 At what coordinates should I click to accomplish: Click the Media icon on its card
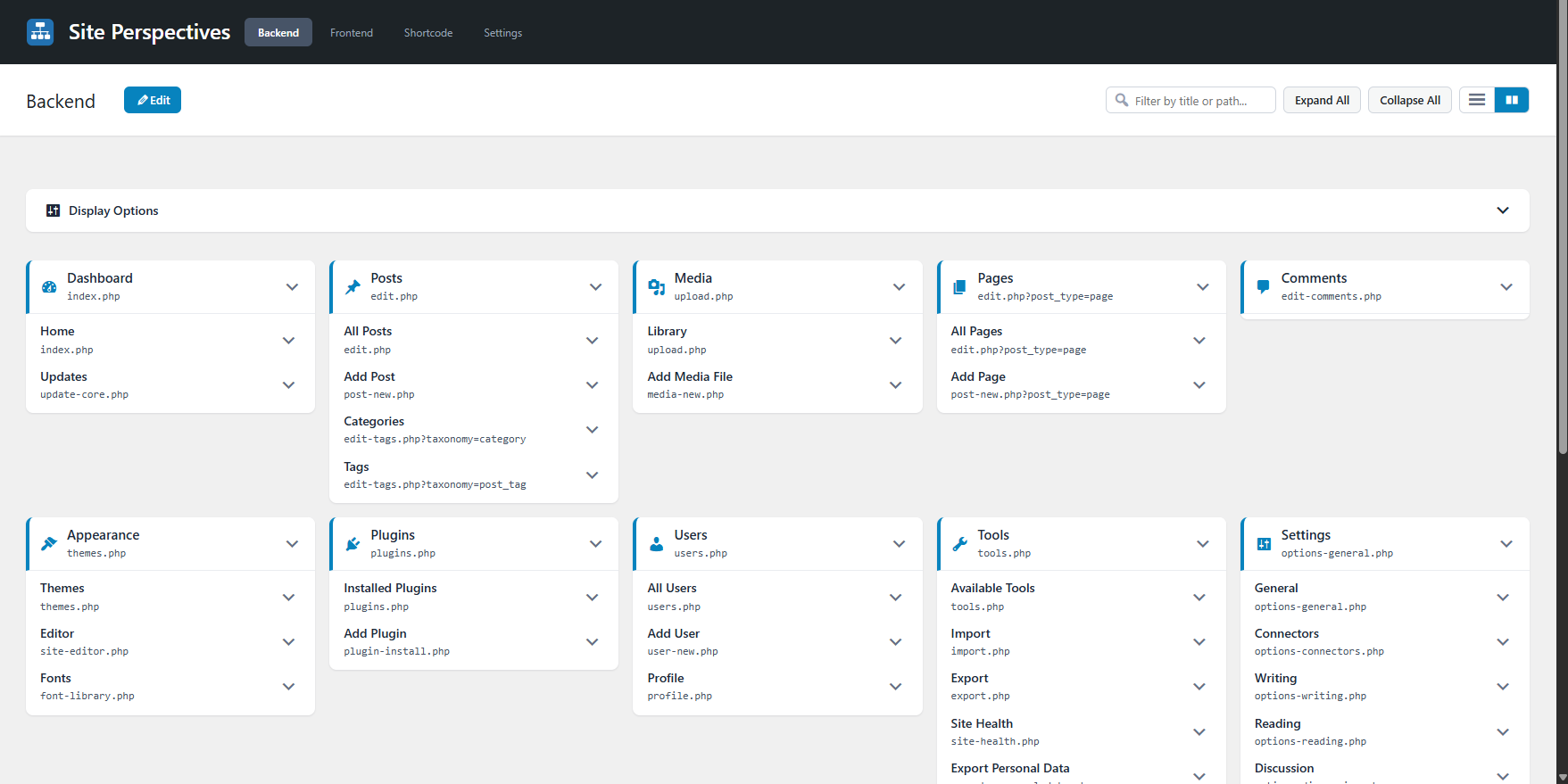click(657, 287)
